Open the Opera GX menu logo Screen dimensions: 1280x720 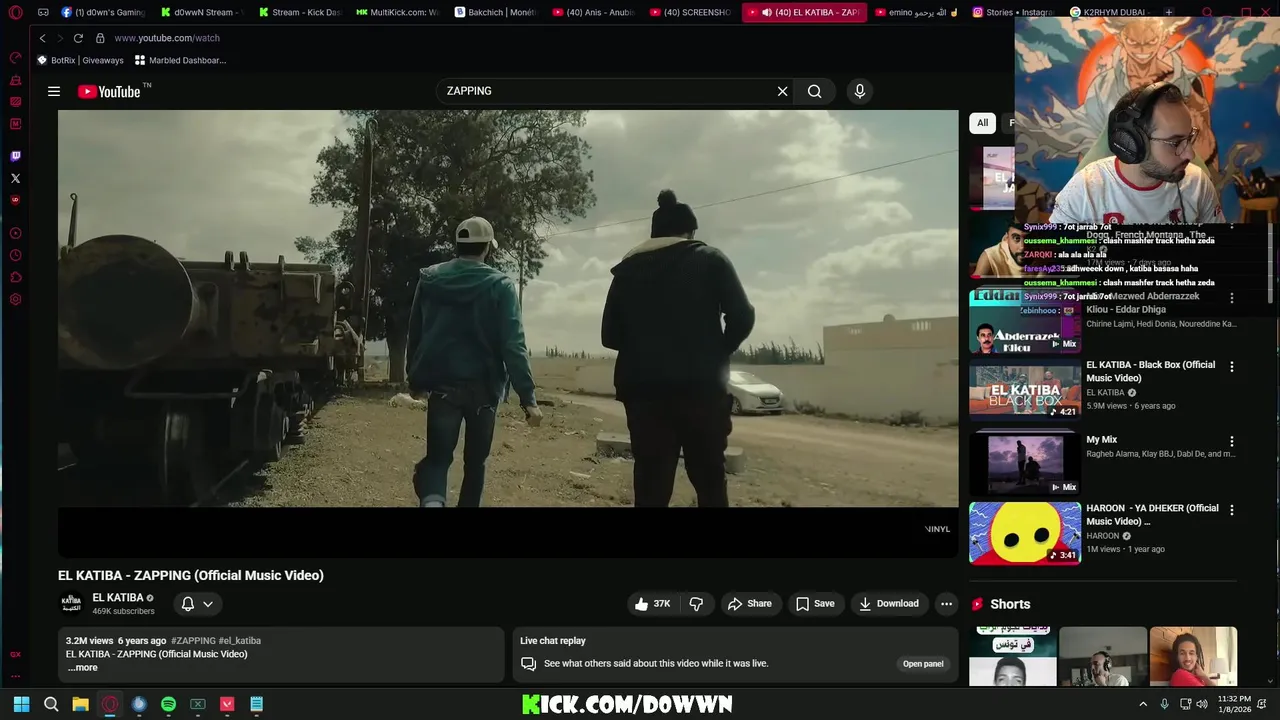pos(15,12)
